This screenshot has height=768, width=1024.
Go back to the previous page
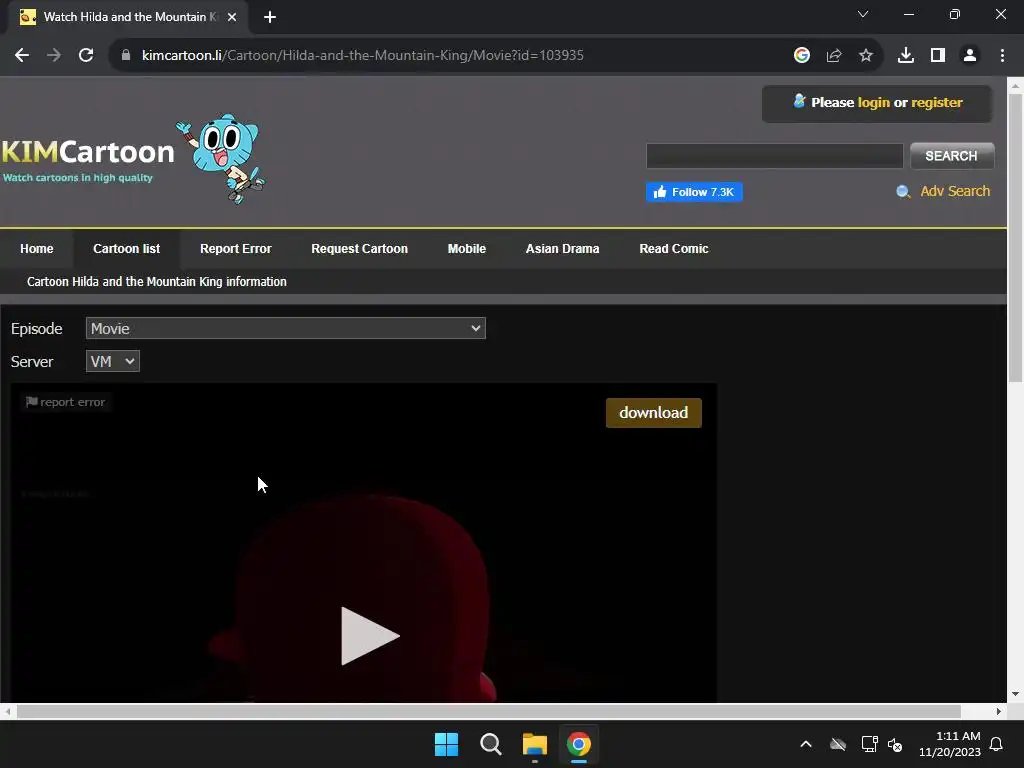click(x=22, y=56)
